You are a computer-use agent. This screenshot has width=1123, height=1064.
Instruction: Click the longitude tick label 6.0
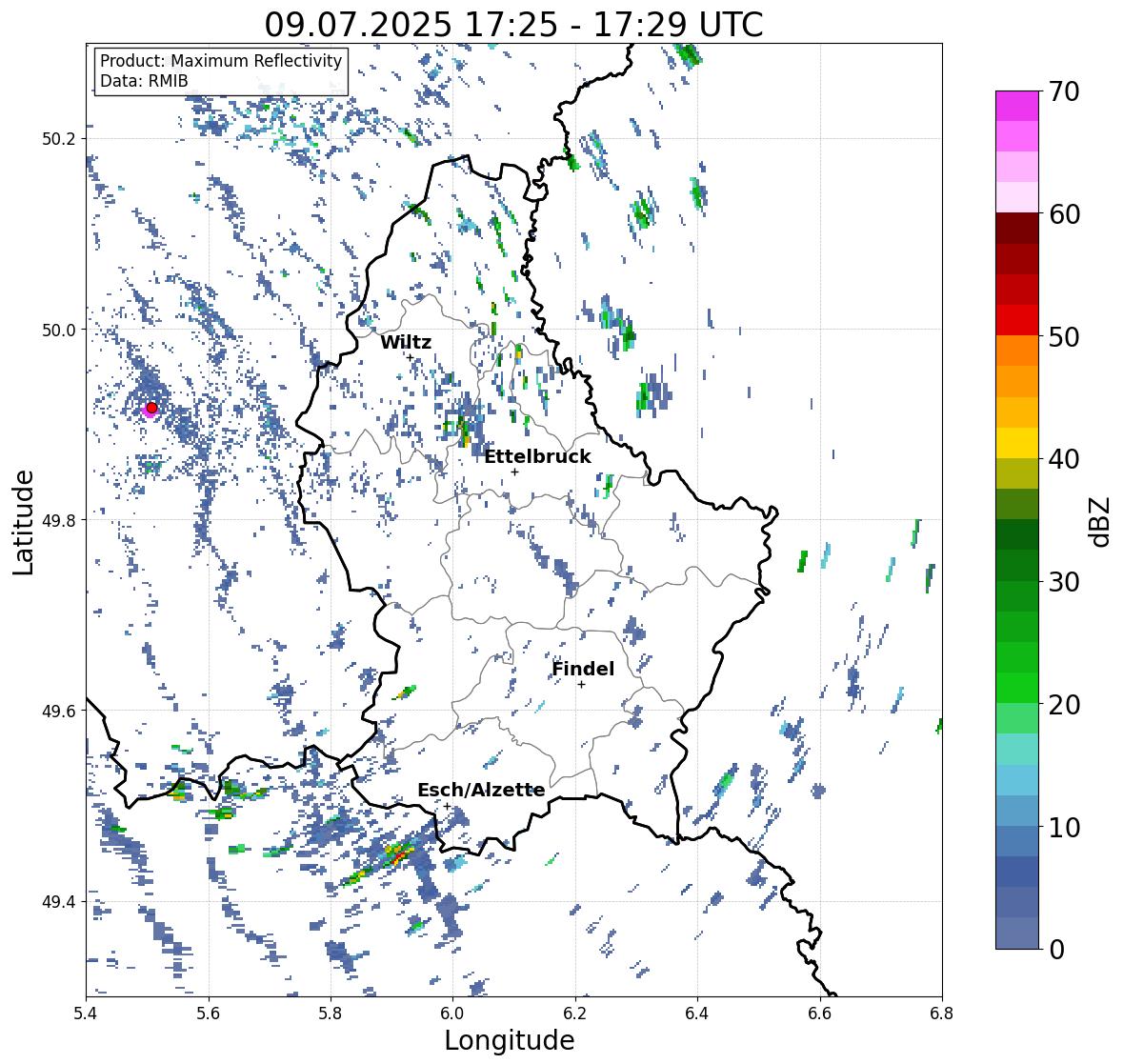452,1013
